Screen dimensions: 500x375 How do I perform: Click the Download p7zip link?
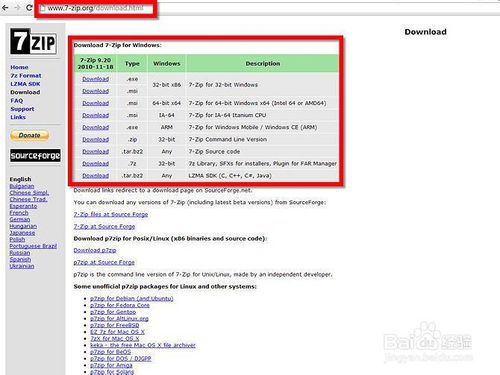(95, 250)
